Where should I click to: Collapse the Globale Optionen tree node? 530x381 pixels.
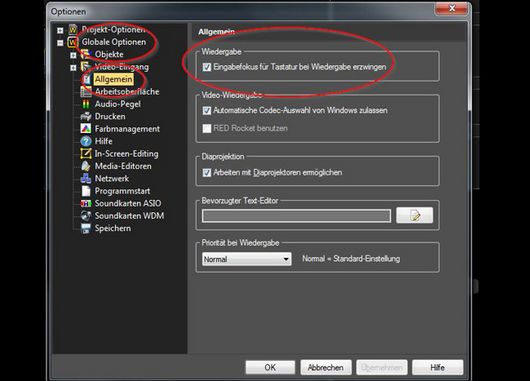pyautogui.click(x=60, y=43)
